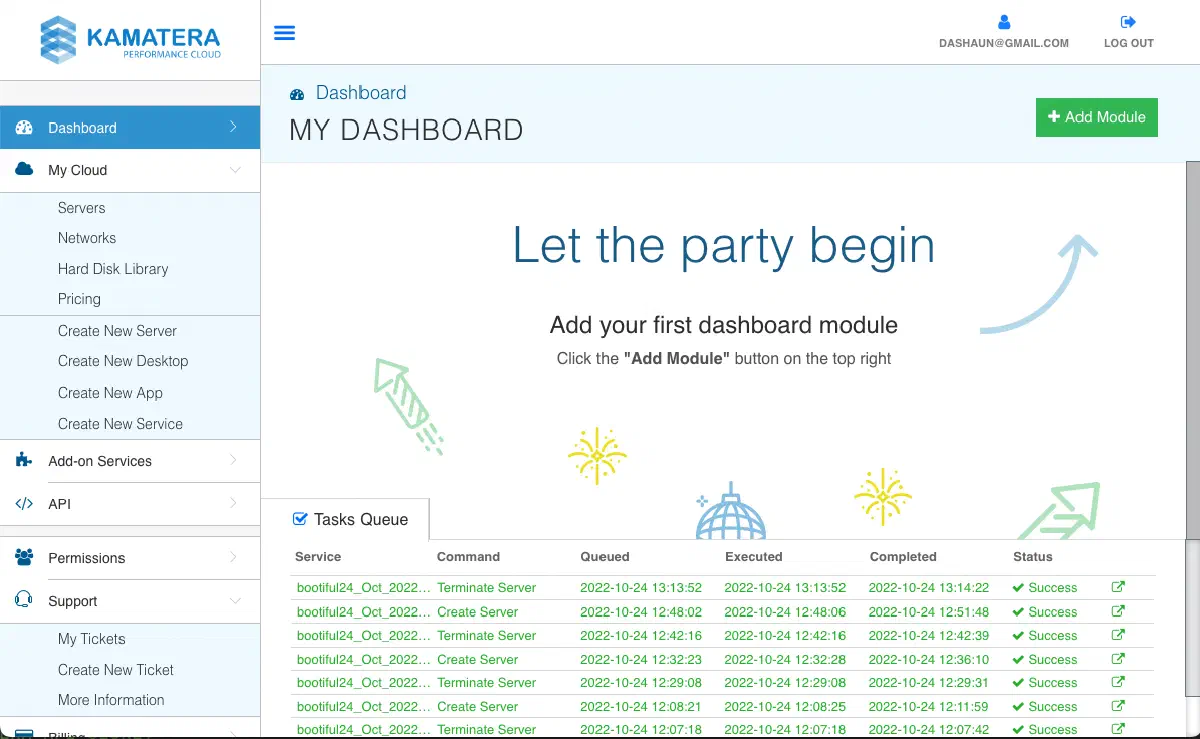Collapse the Support section chevron
This screenshot has height=739, width=1200.
234,601
